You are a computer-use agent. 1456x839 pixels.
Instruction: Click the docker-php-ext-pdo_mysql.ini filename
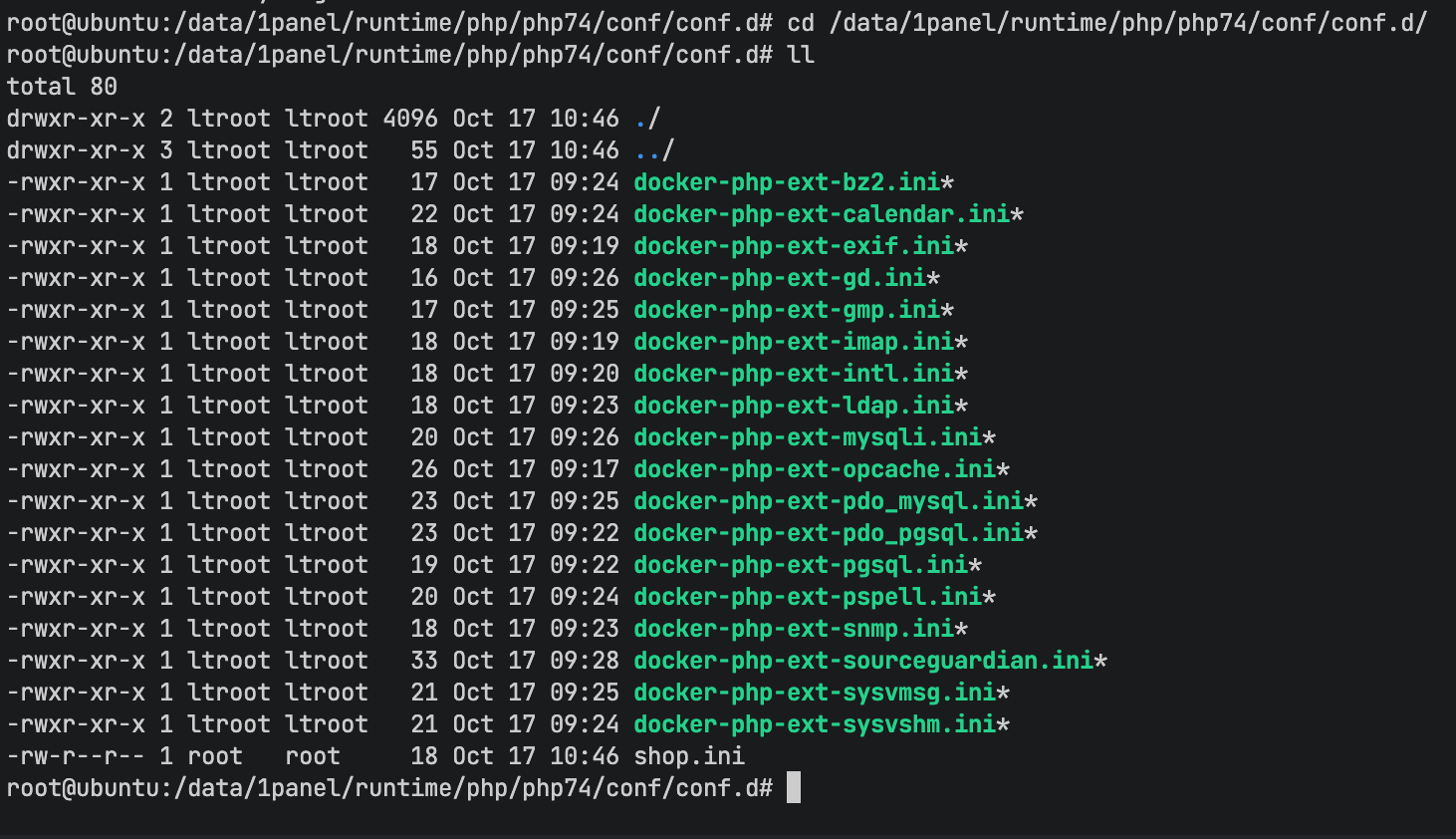coord(829,501)
